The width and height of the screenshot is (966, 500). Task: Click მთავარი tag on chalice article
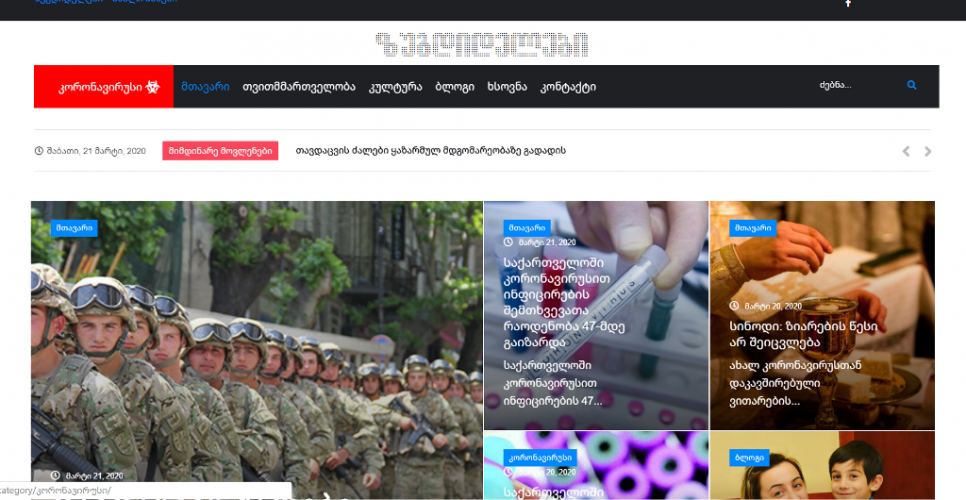(753, 228)
